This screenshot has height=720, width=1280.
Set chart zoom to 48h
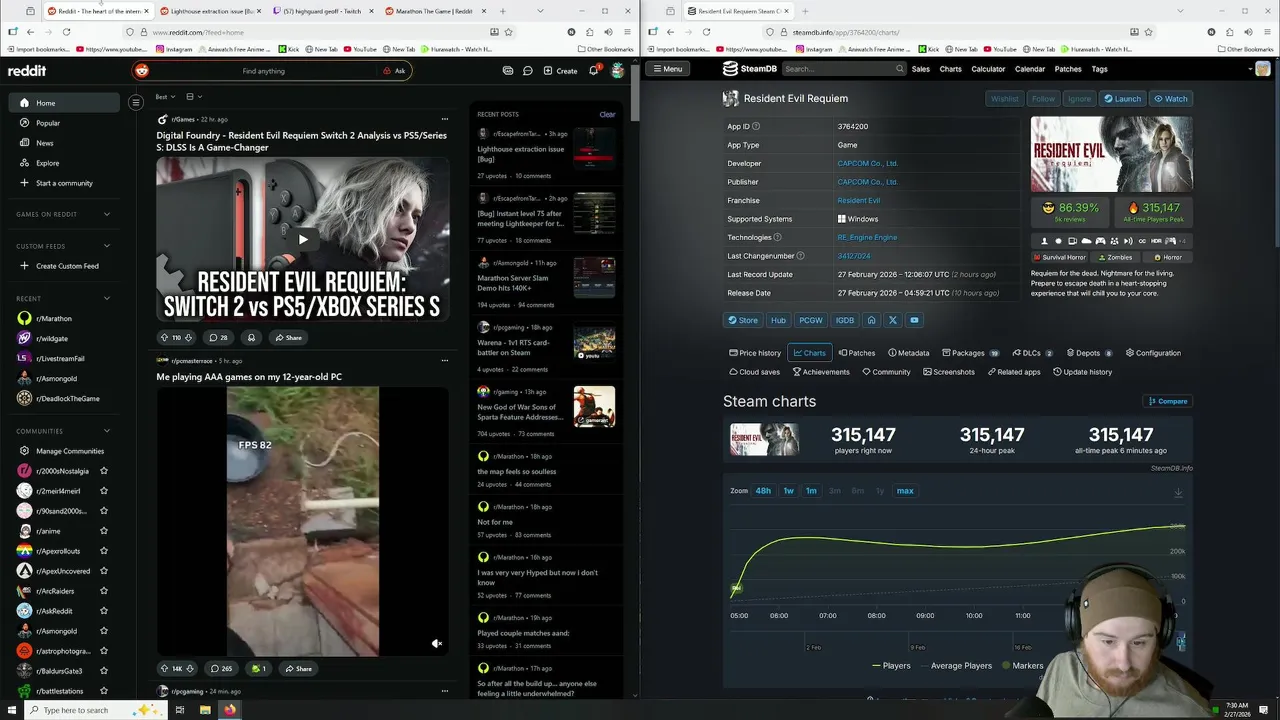pos(763,491)
